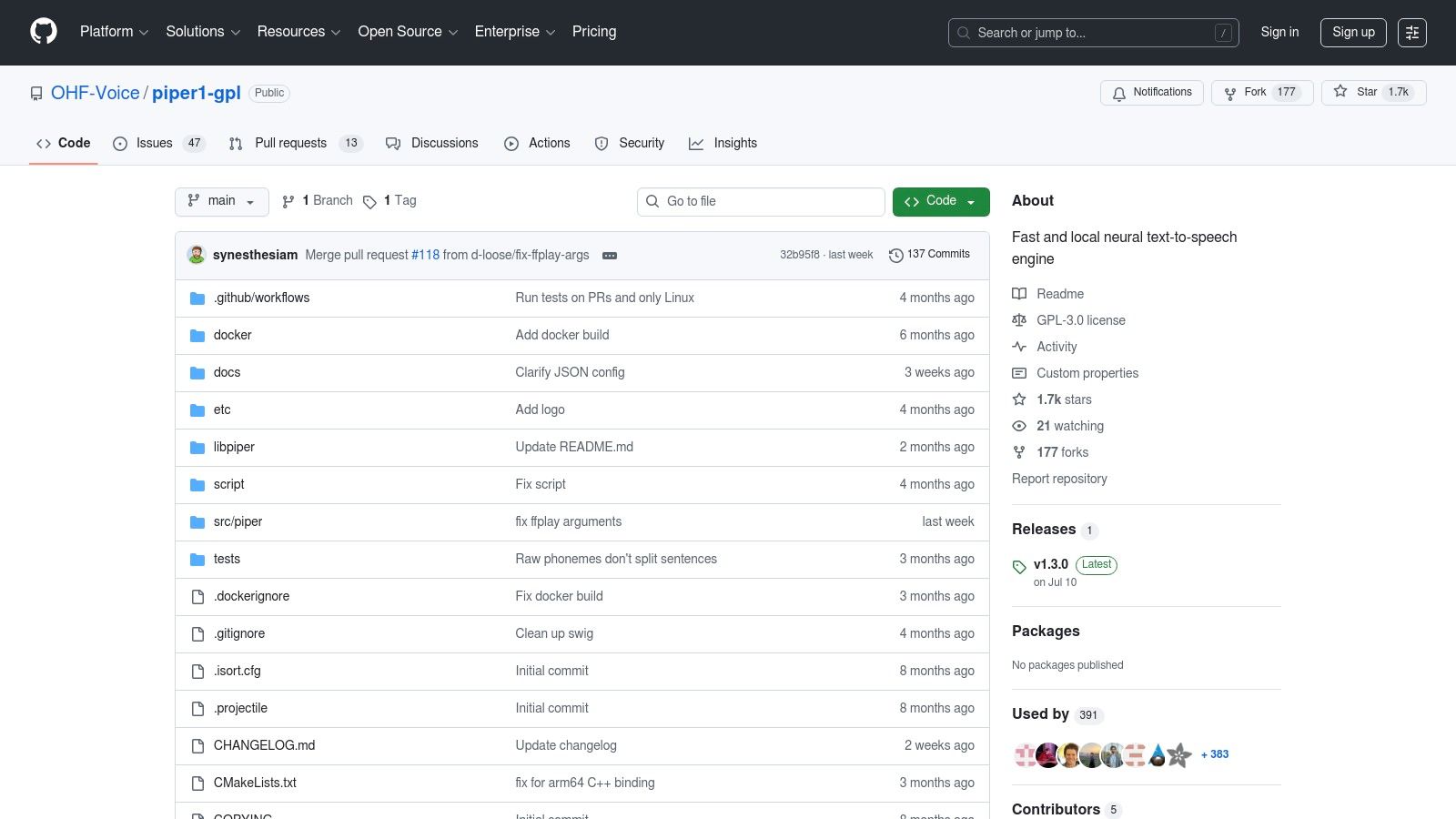Open the 137 Commits history
Viewport: 1456px width, 819px height.
[929, 255]
